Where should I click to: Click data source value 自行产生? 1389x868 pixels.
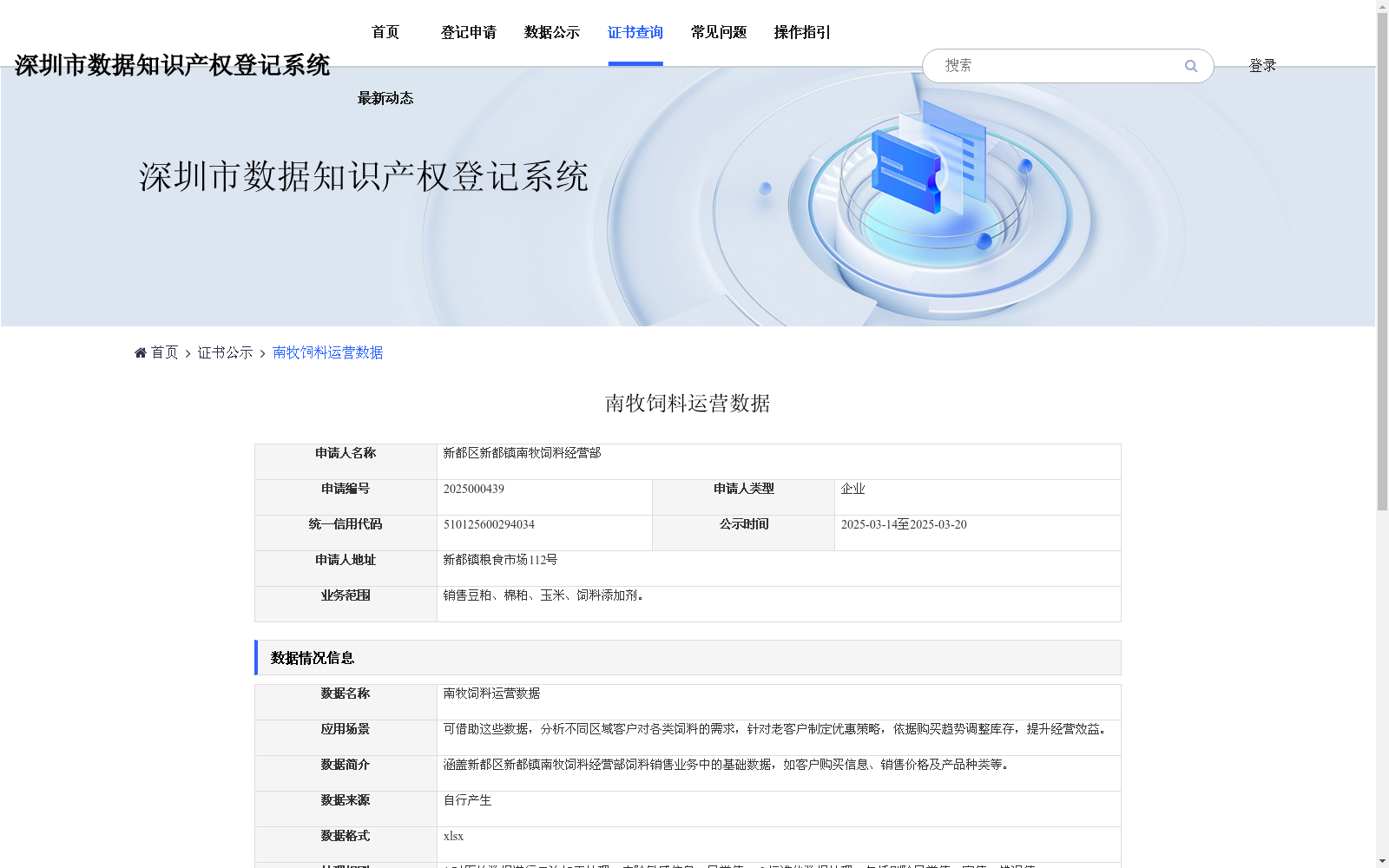click(467, 800)
